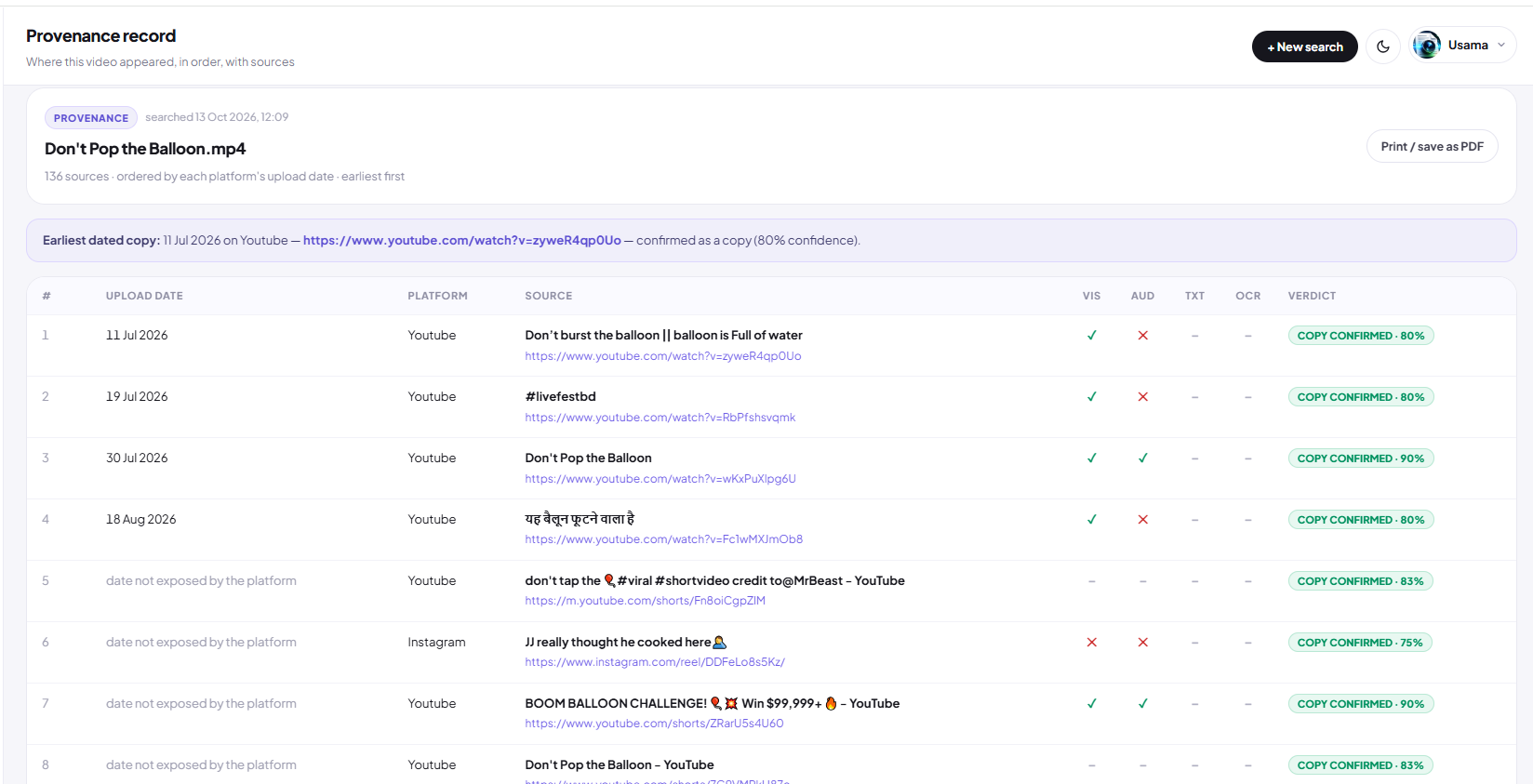Screen dimensions: 1533x784
Task: Click the VERDICT column header
Action: (x=1312, y=296)
